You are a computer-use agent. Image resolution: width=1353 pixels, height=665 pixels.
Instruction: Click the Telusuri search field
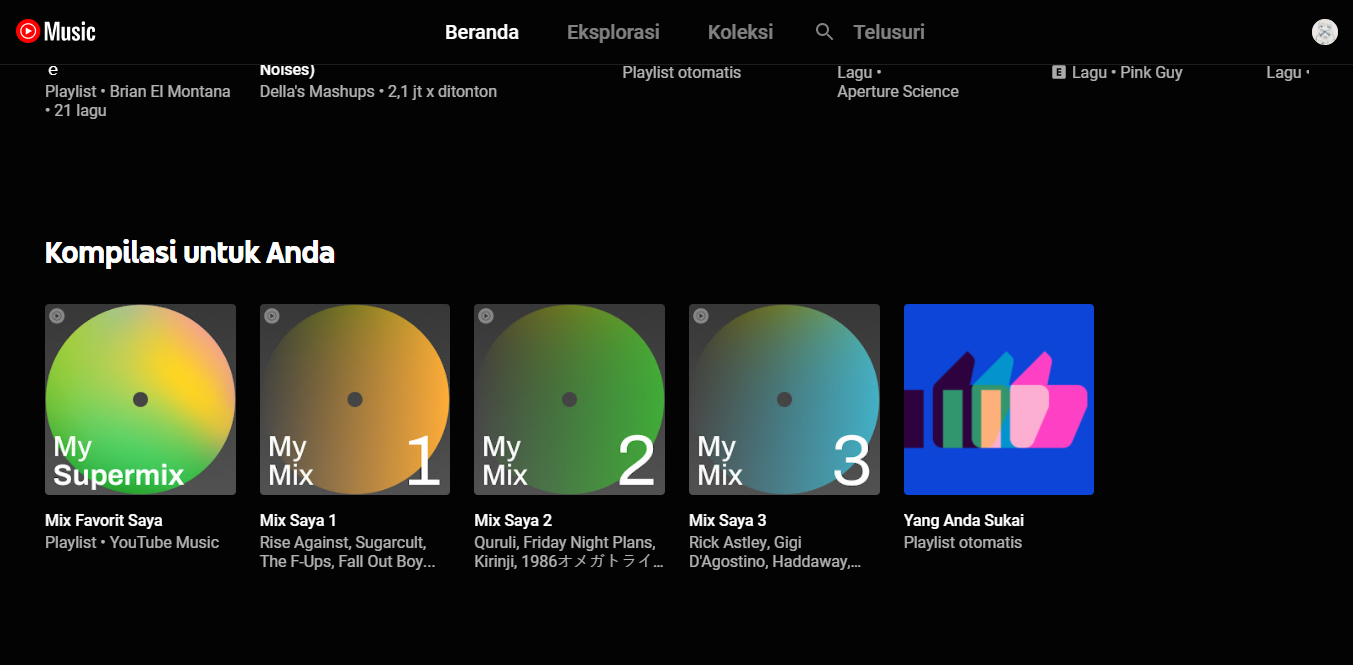tap(888, 32)
